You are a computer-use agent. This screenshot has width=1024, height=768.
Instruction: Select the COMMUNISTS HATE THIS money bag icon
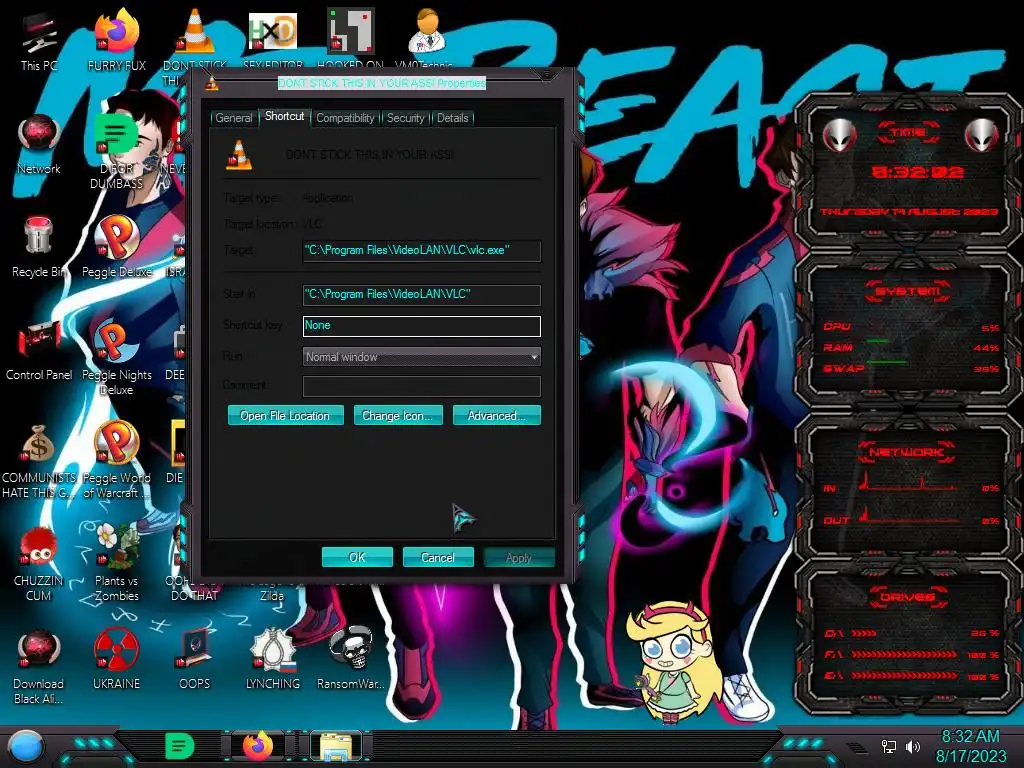(x=39, y=461)
